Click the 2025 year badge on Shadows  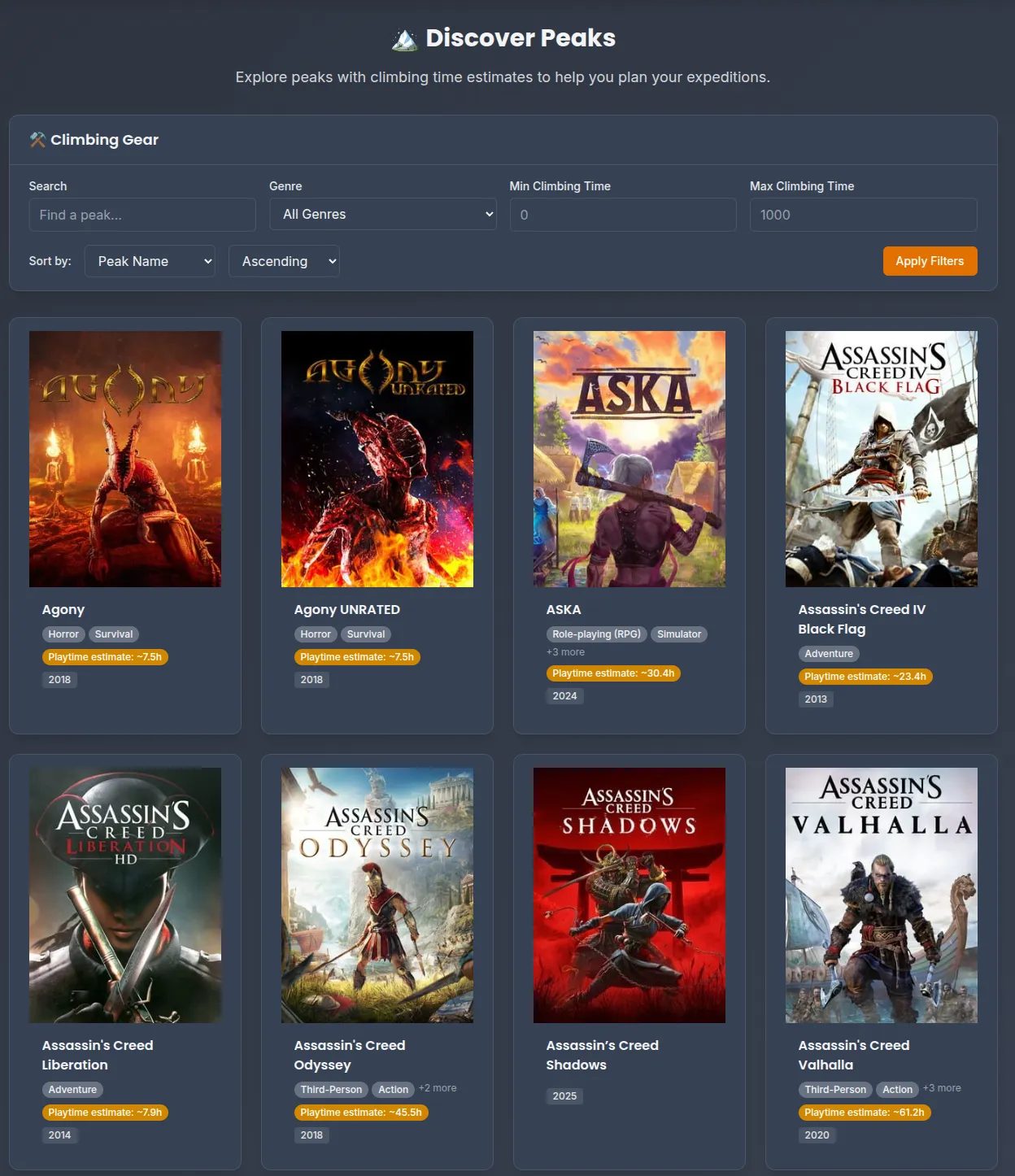[564, 1096]
